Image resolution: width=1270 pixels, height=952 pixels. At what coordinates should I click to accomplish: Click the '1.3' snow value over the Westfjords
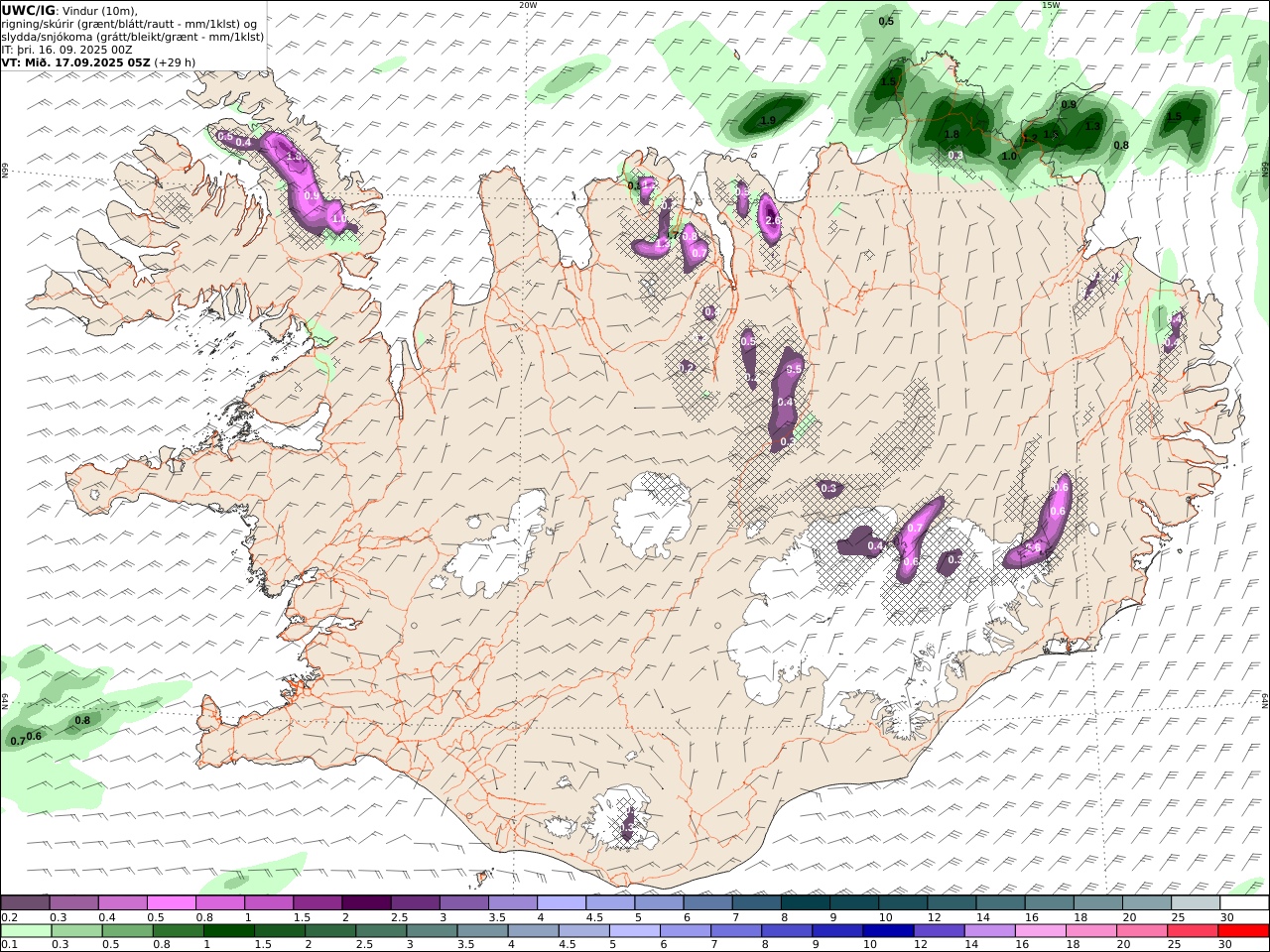pyautogui.click(x=294, y=157)
